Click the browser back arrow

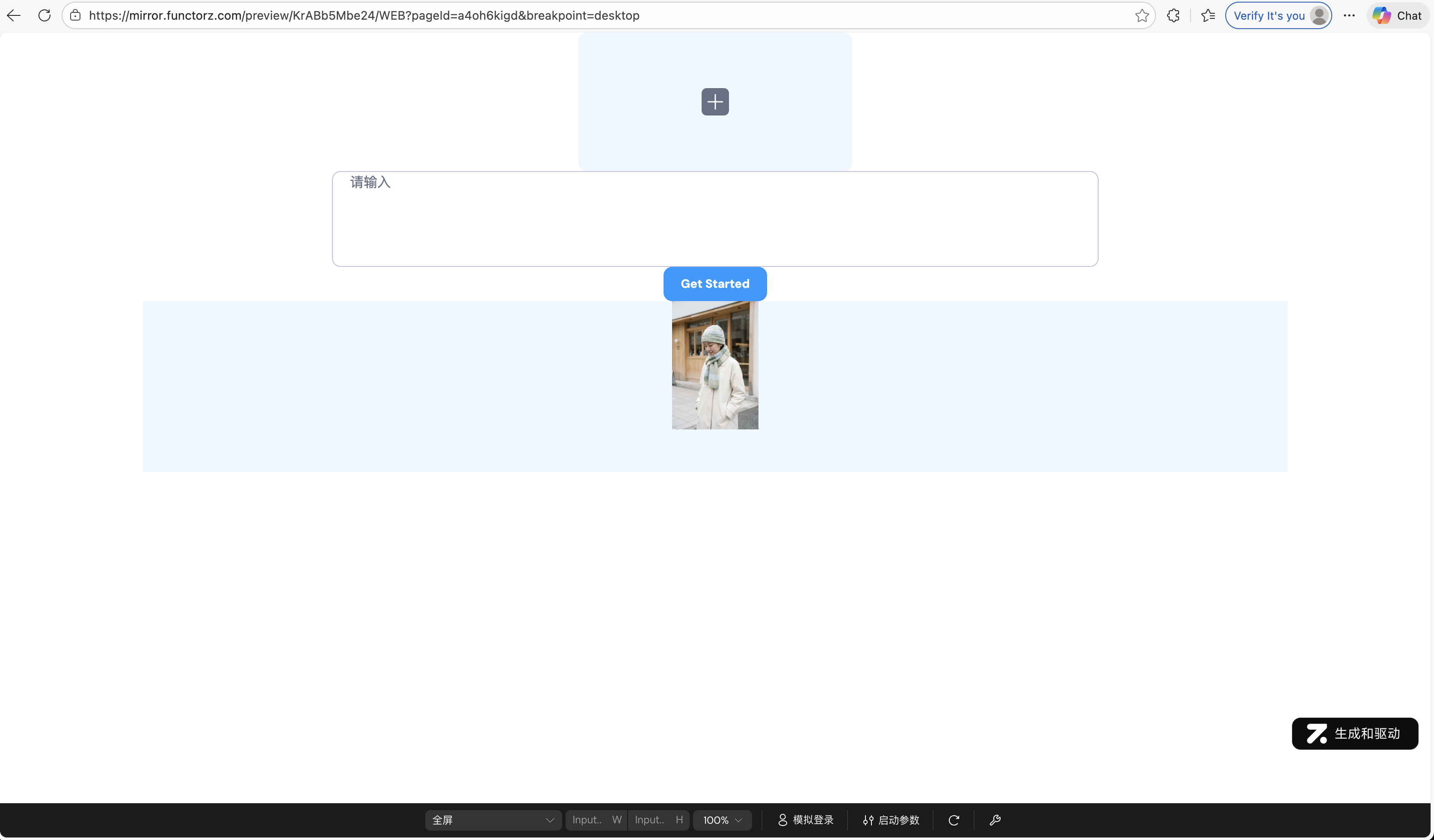[14, 15]
